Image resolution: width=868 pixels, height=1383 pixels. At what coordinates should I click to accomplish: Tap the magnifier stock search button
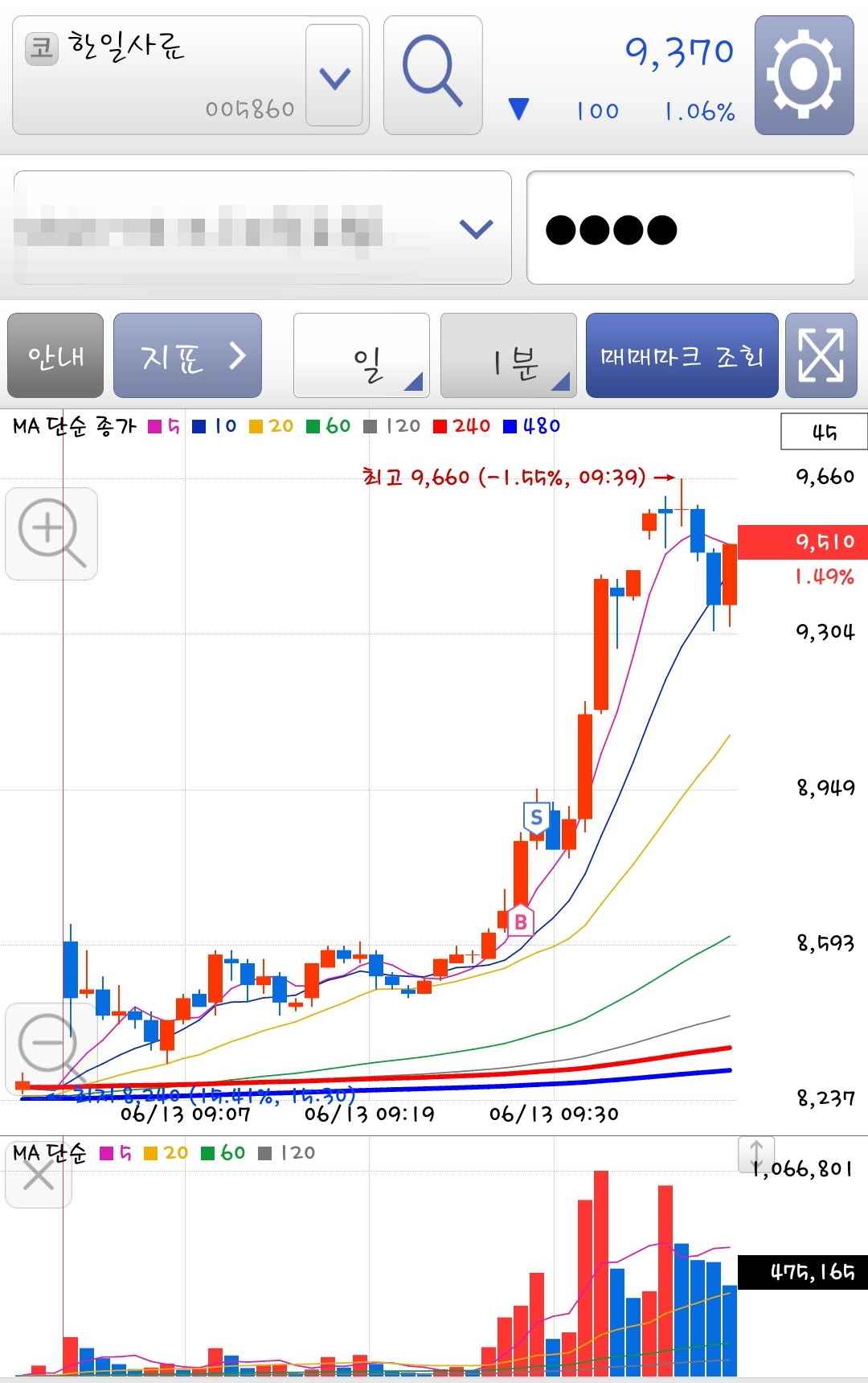point(433,75)
